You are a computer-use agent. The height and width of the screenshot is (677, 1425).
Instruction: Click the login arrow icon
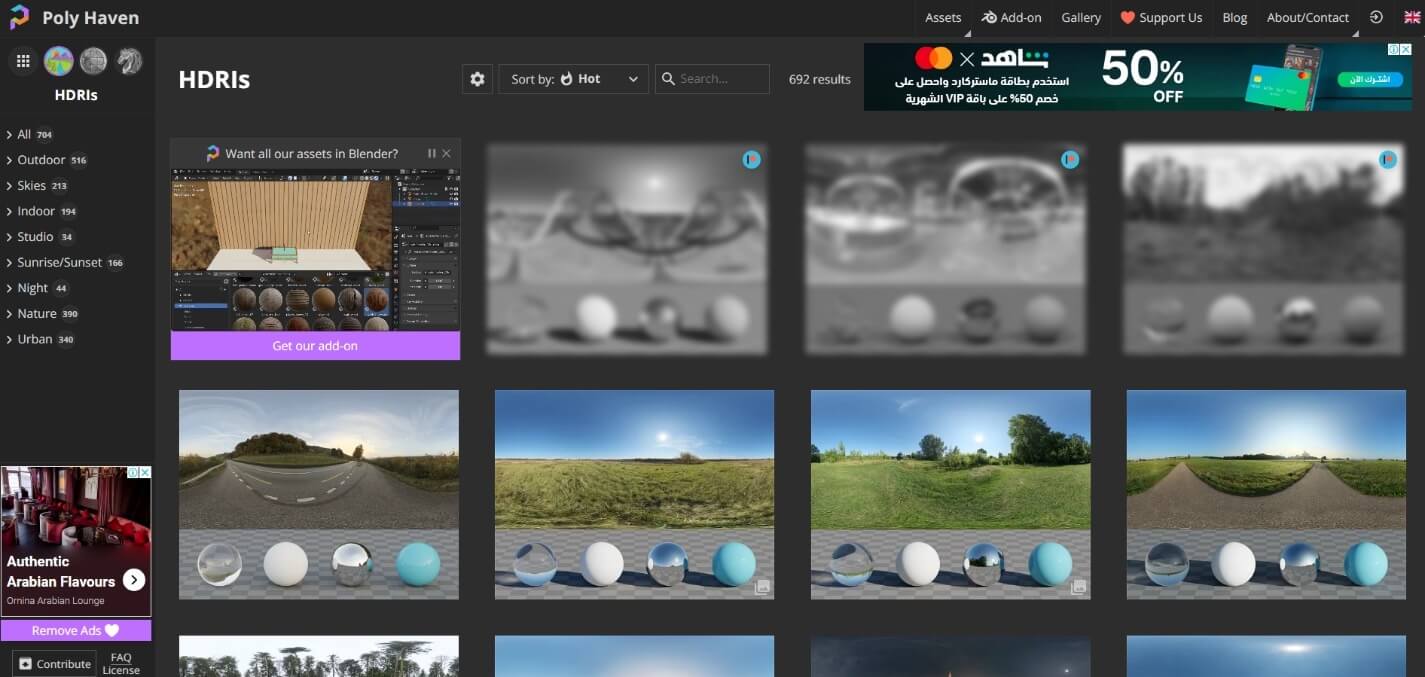(x=1376, y=17)
